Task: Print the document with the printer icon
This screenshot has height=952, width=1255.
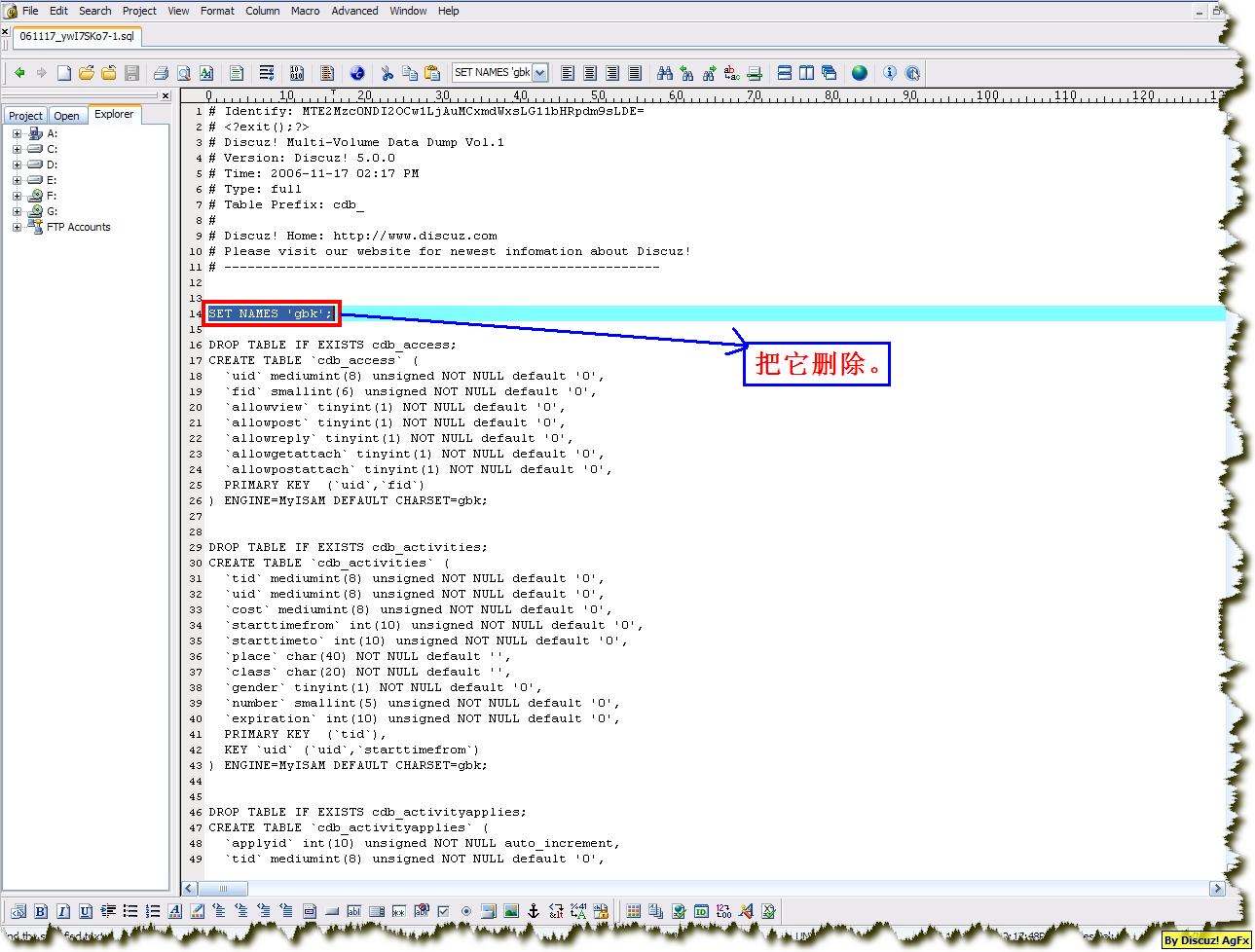Action: point(161,73)
